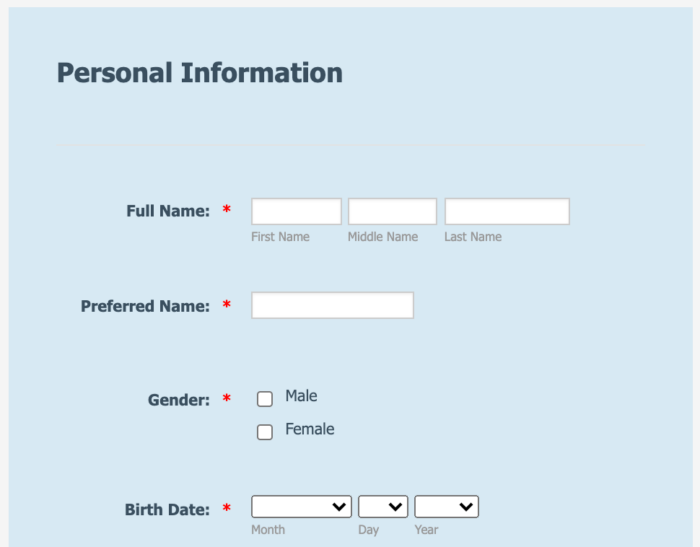Check the Male checkbox box
Screen dimensions: 700x547
(x=265, y=399)
